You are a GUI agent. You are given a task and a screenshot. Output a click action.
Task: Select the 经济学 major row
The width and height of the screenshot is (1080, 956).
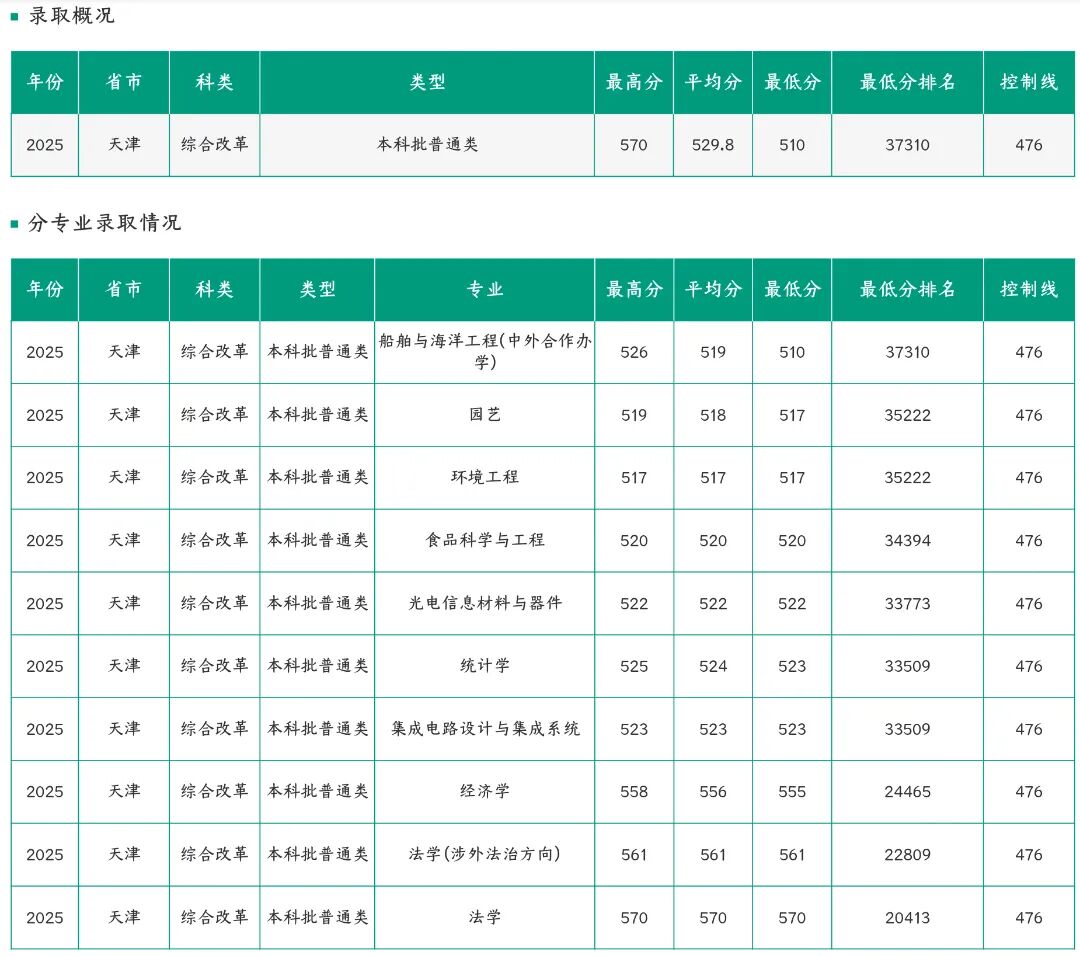[483, 791]
